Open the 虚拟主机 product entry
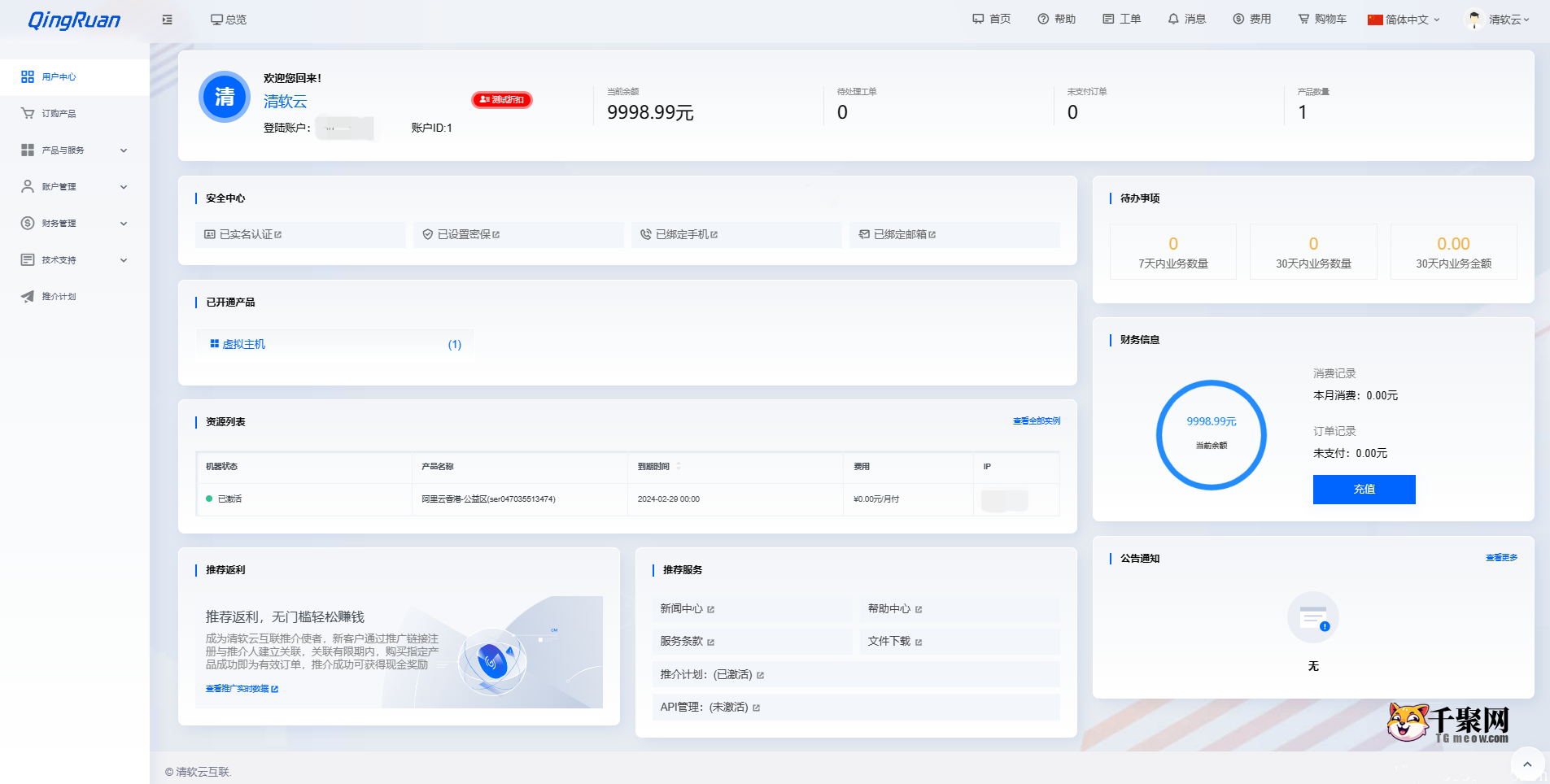This screenshot has height=784, width=1550. 335,344
